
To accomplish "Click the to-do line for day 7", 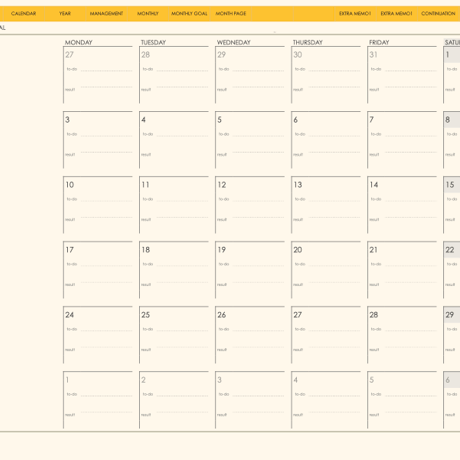I will (410, 135).
